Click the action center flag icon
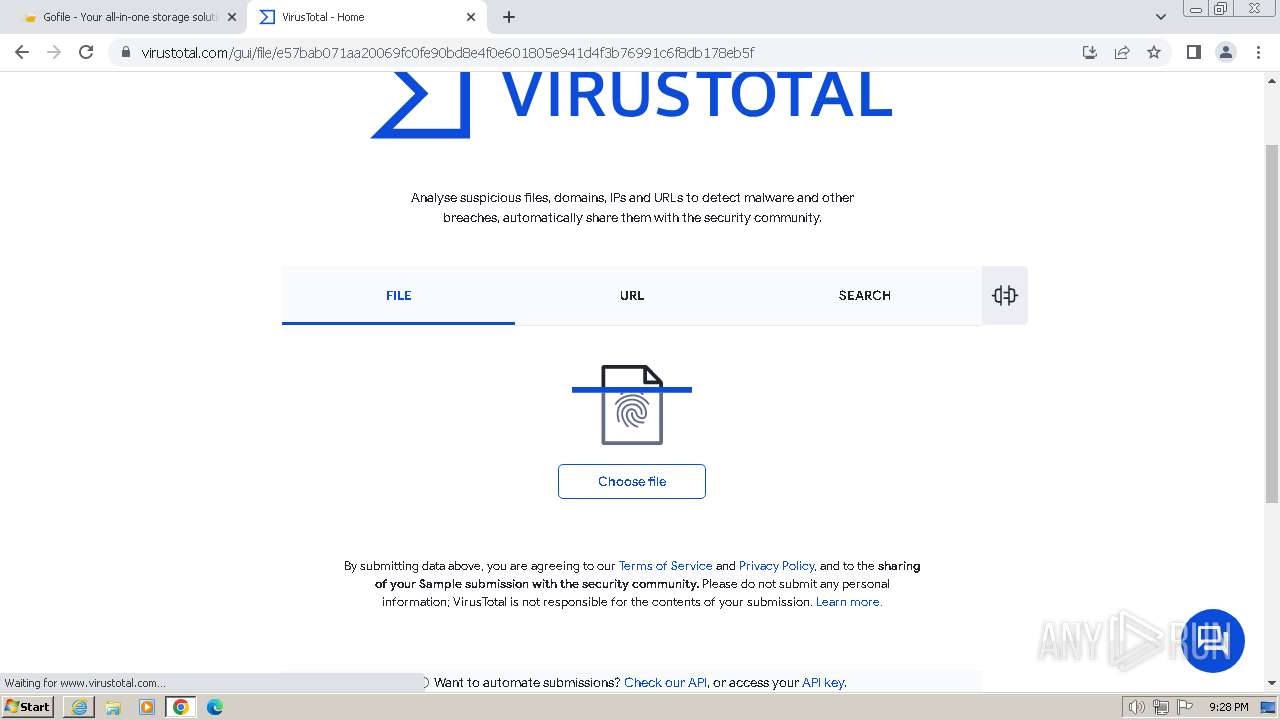Image resolution: width=1280 pixels, height=720 pixels. [x=1185, y=707]
